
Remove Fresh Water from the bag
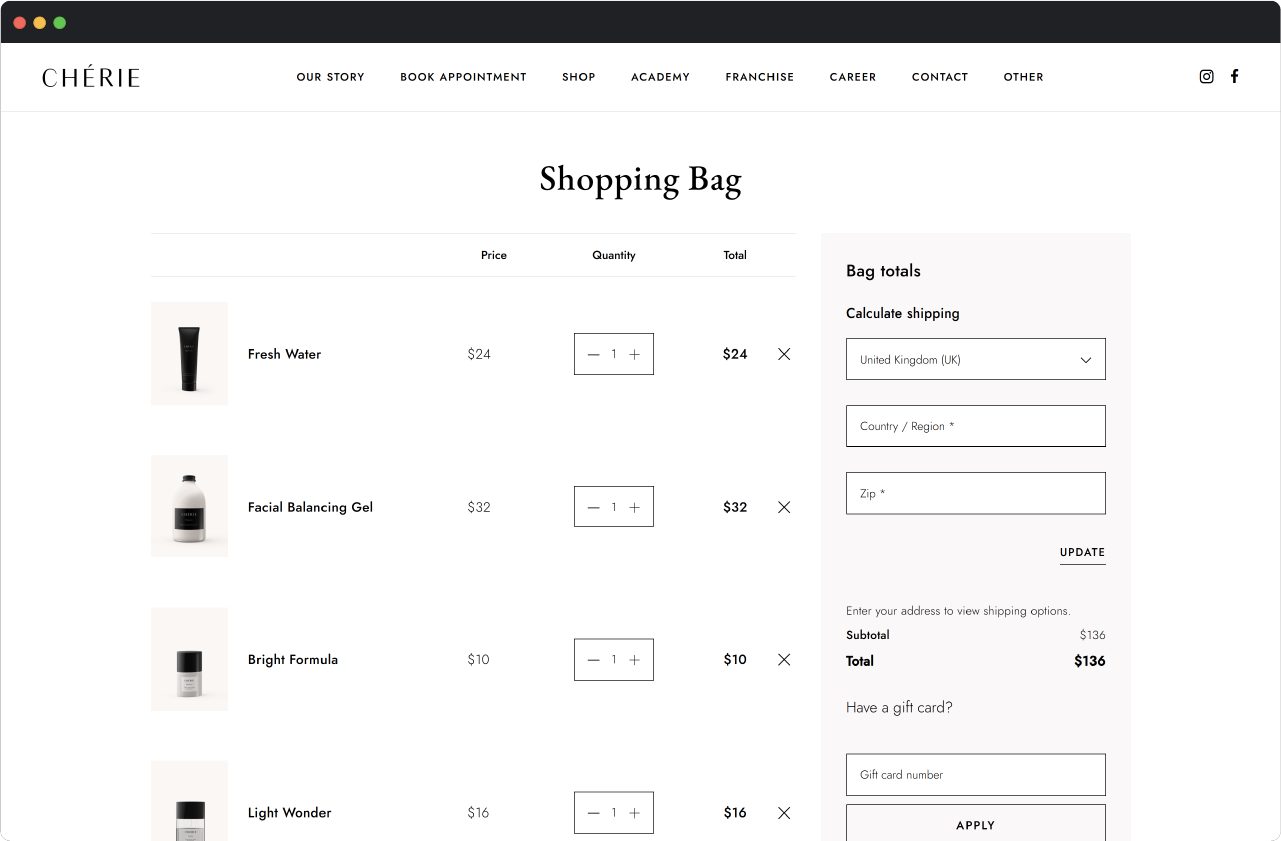784,354
